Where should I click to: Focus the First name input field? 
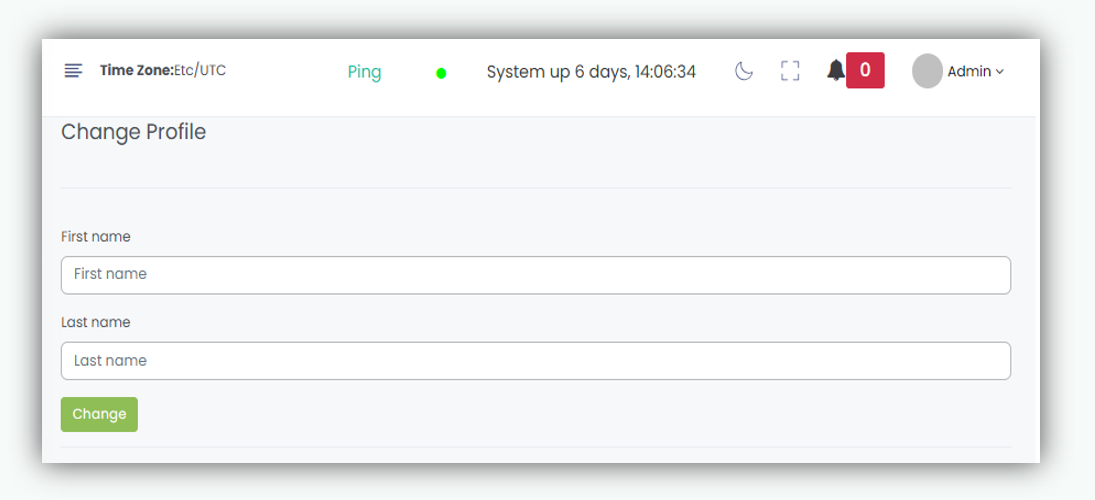click(535, 275)
